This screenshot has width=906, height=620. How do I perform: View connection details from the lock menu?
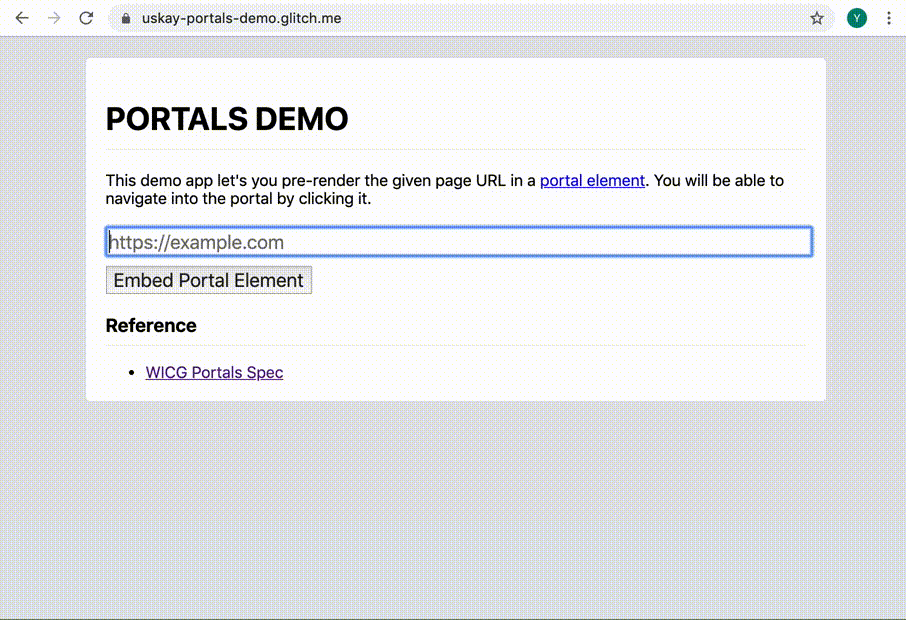125,17
